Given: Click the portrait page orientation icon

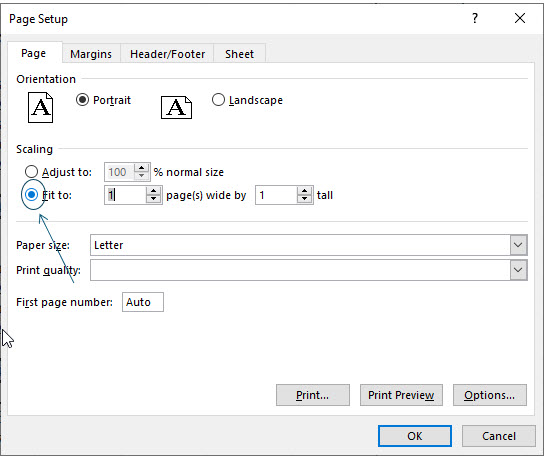Looking at the screenshot, I should click(40, 107).
